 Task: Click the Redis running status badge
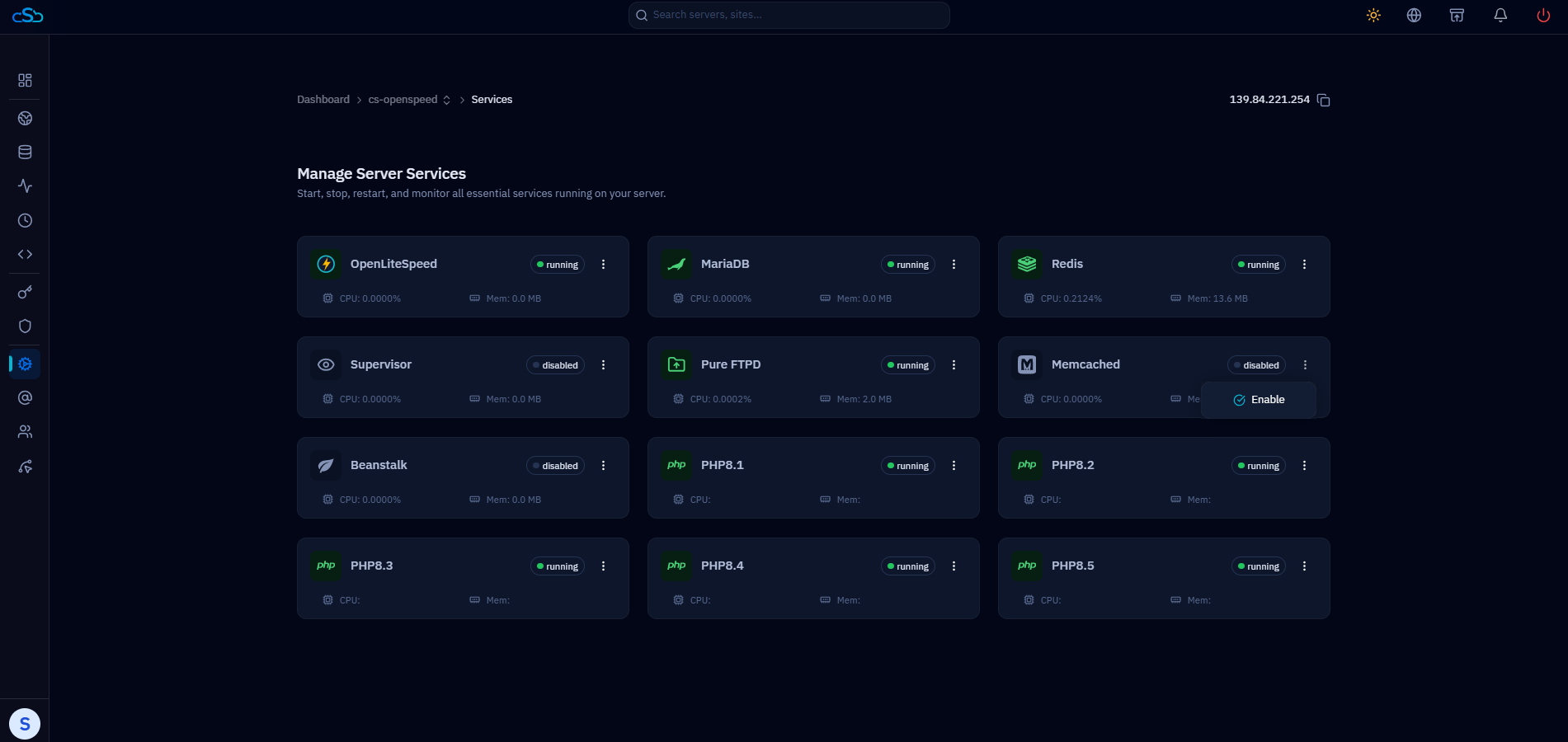click(x=1259, y=265)
